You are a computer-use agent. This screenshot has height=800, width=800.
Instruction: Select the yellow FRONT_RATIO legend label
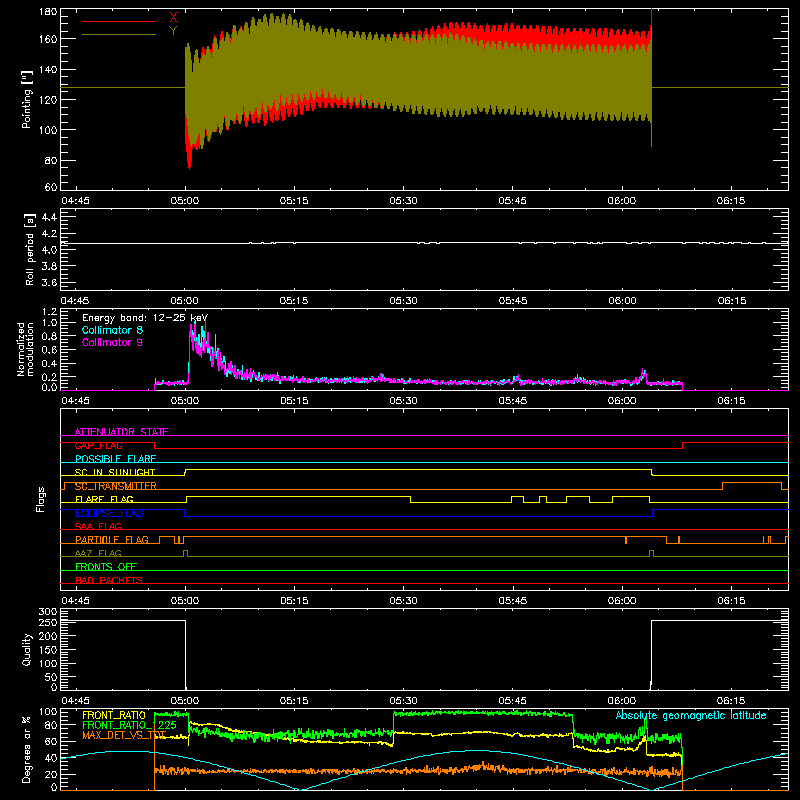click(114, 715)
